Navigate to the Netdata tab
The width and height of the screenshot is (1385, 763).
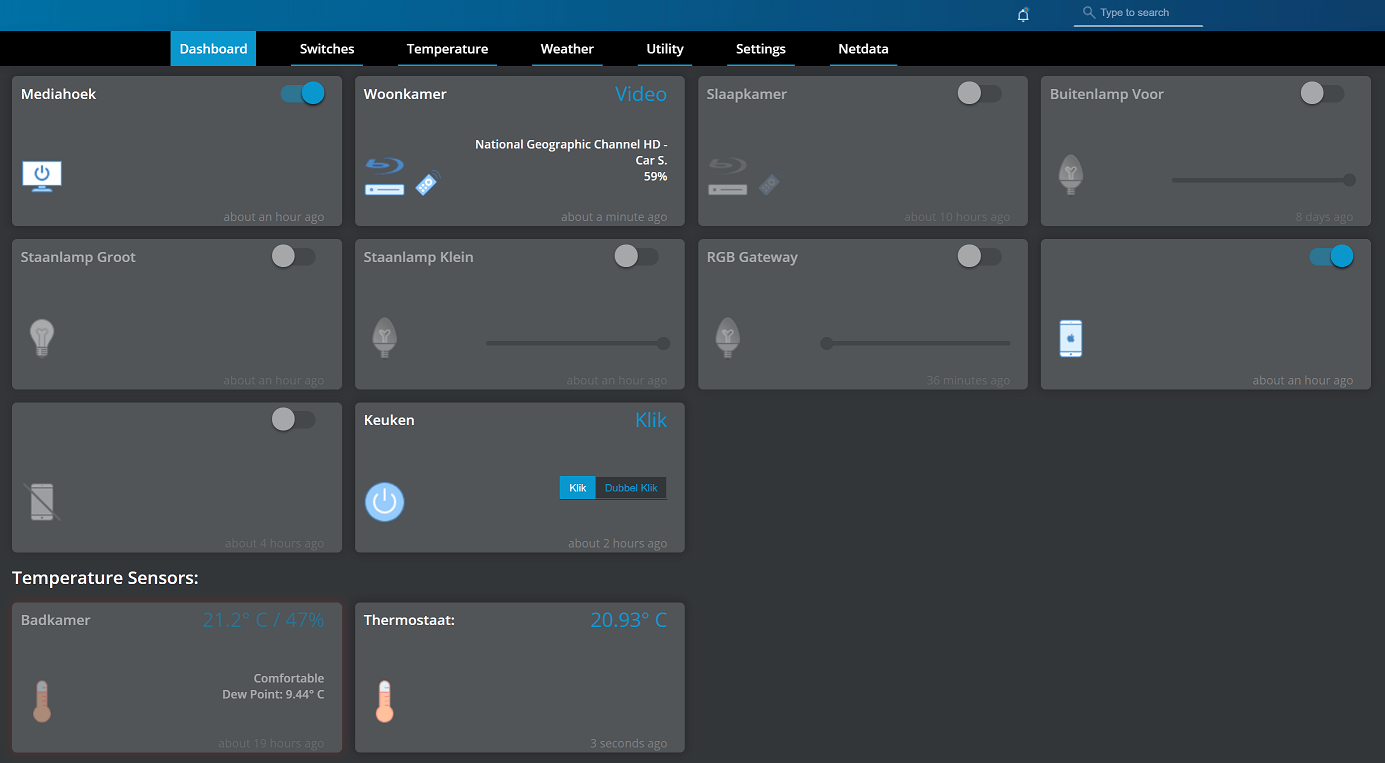(863, 49)
